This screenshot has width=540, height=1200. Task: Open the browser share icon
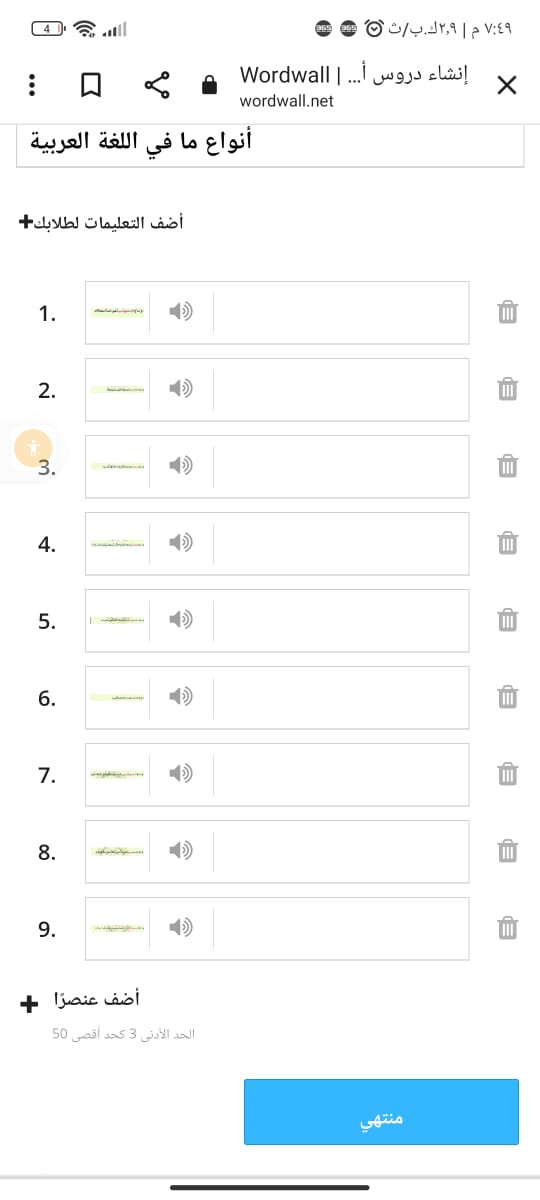[x=157, y=85]
